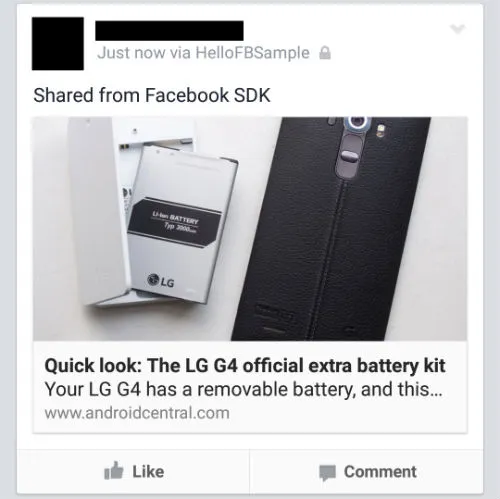Open the HelloFBSample app link
The image size is (500, 499).
tap(253, 53)
